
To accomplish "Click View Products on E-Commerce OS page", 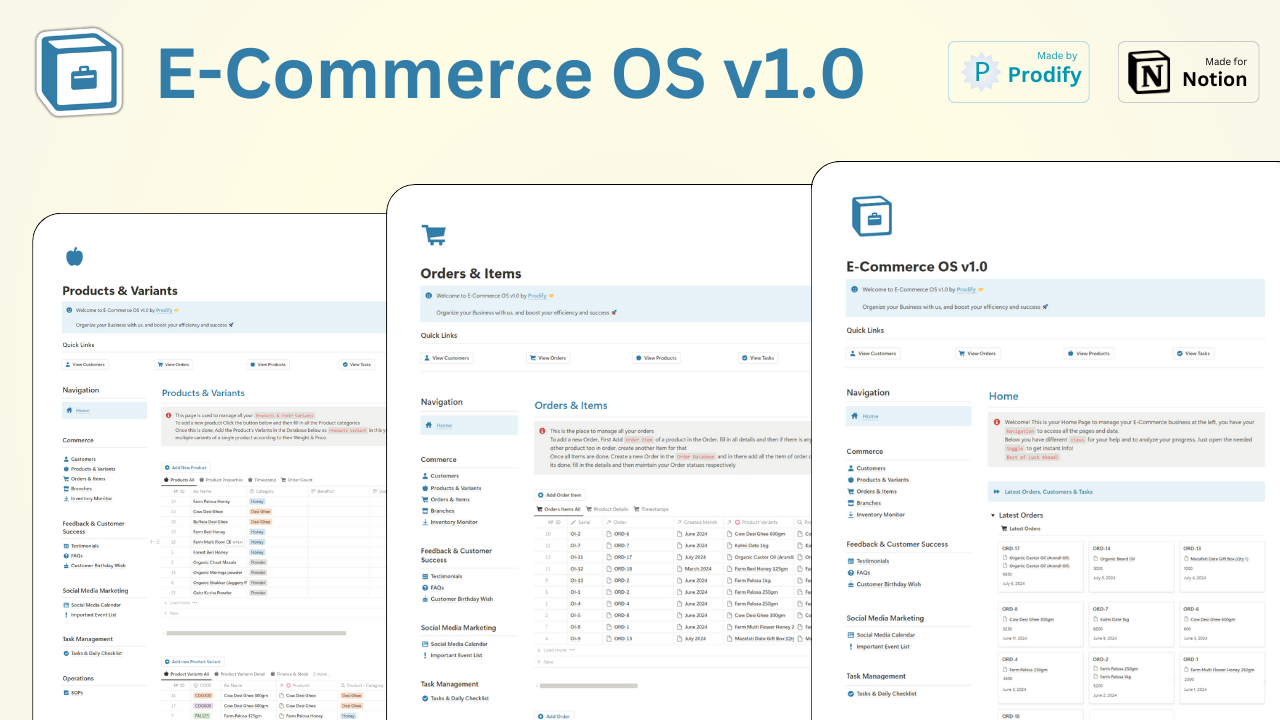I will coord(1089,353).
